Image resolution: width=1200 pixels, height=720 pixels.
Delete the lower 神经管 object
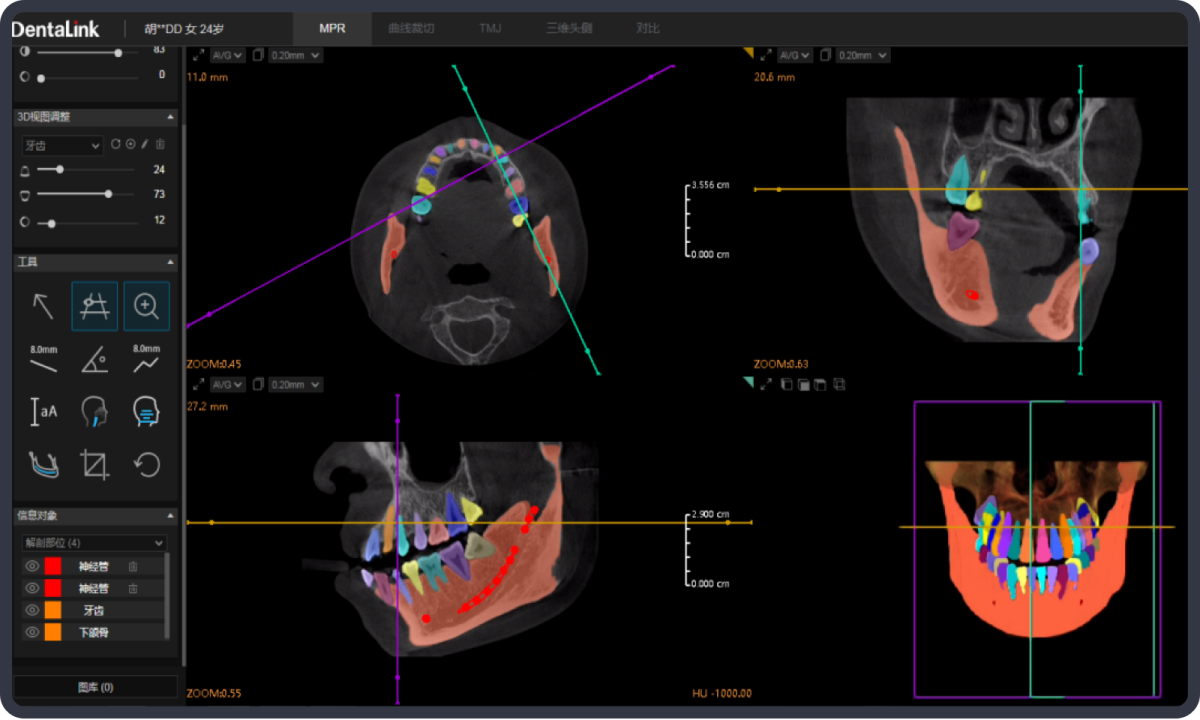(x=133, y=588)
